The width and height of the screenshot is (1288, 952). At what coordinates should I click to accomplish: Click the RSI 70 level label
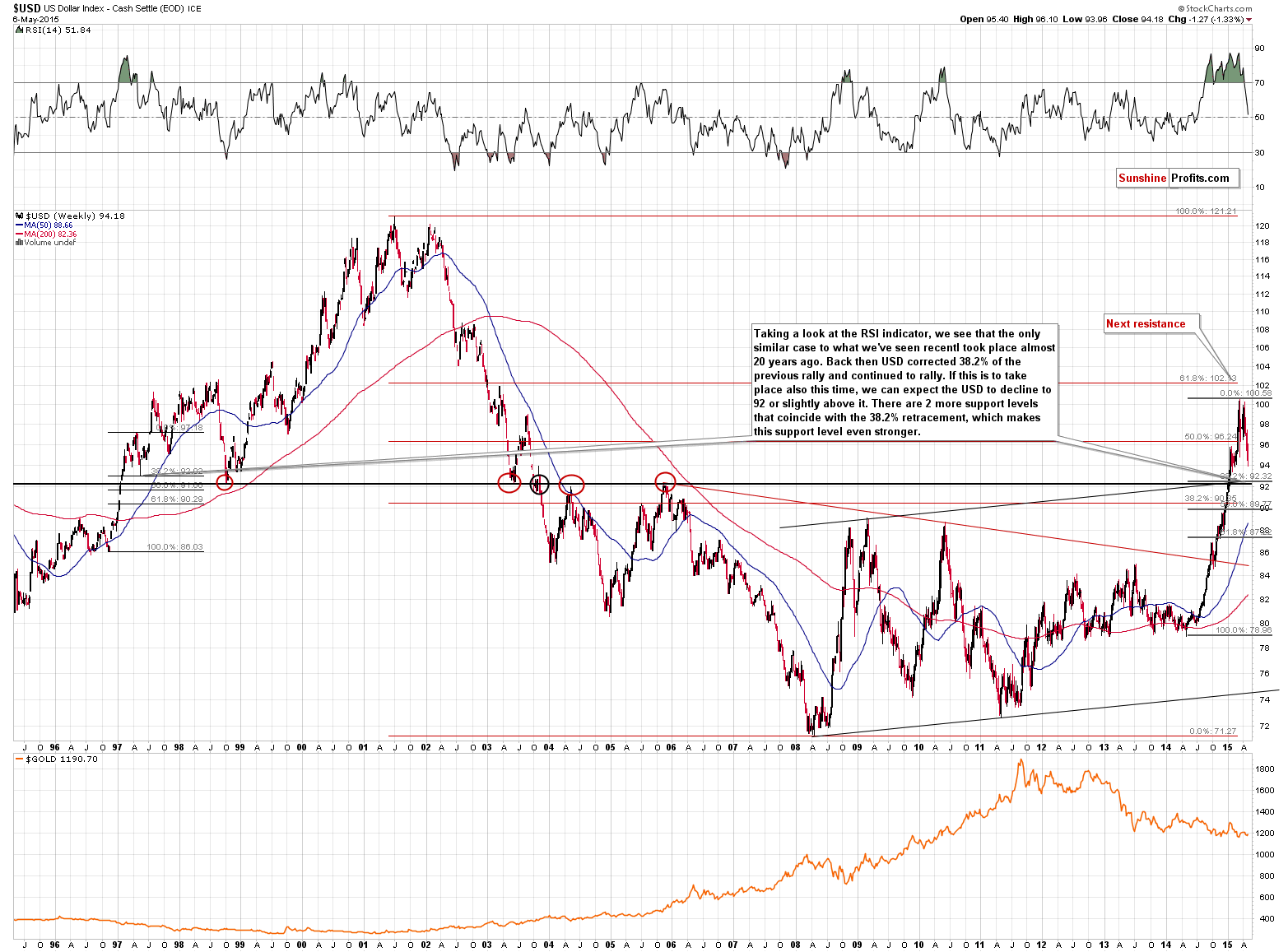pyautogui.click(x=1260, y=83)
